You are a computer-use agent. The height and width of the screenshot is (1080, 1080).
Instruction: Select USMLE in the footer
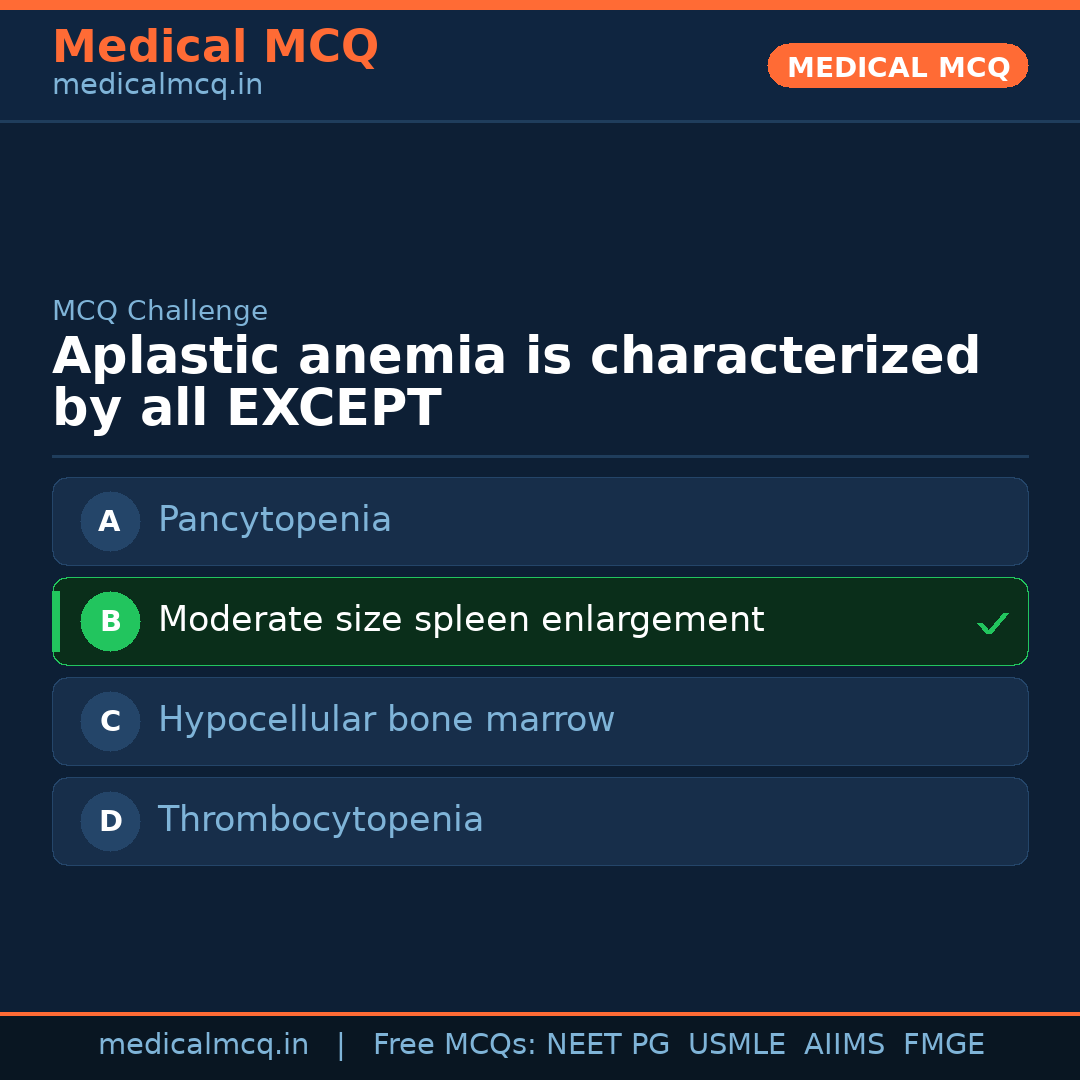coord(736,1045)
